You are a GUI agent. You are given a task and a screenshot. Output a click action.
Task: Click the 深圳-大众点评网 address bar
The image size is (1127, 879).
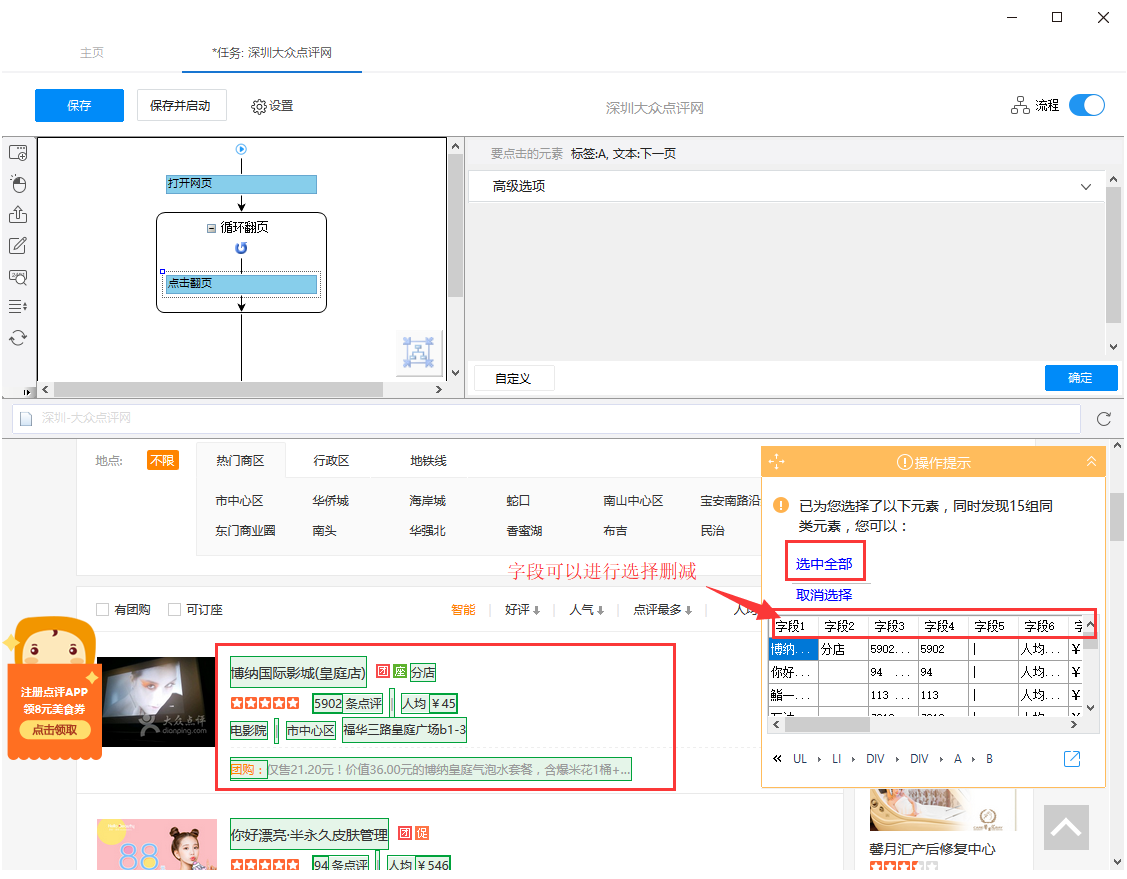point(546,419)
